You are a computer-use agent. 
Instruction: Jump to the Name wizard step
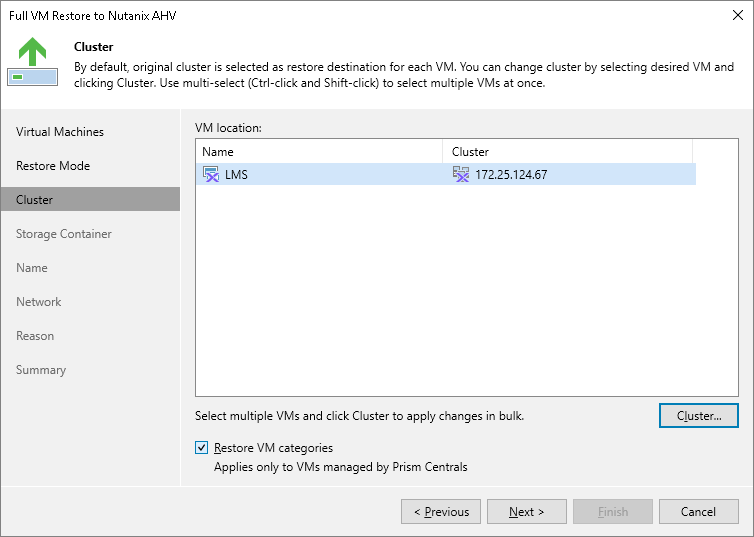(32, 268)
